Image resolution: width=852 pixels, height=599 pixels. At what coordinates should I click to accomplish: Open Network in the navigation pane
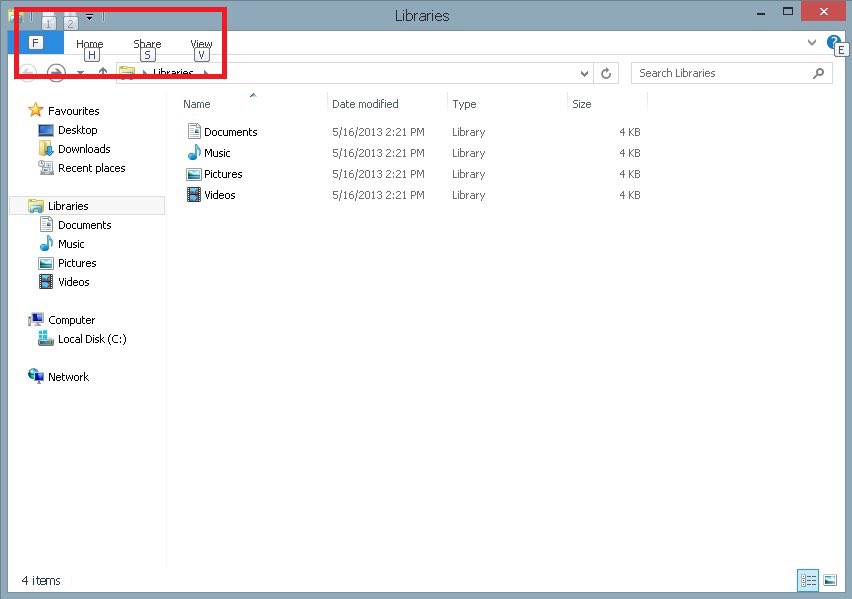(x=68, y=377)
